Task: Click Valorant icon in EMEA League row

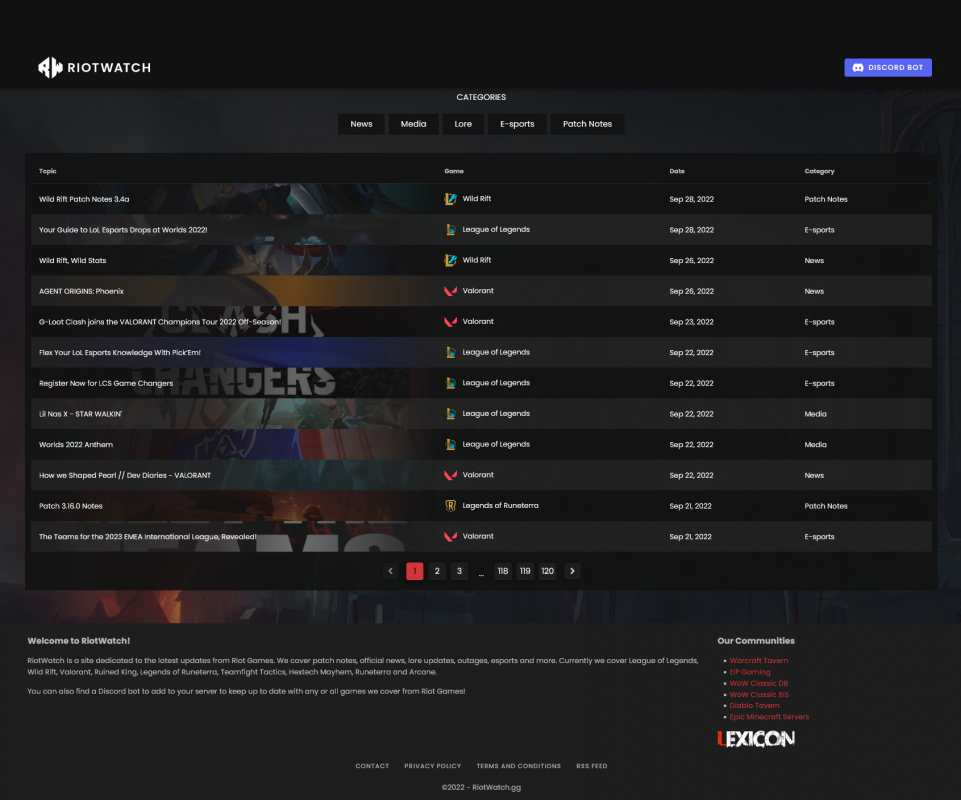Action: click(450, 536)
